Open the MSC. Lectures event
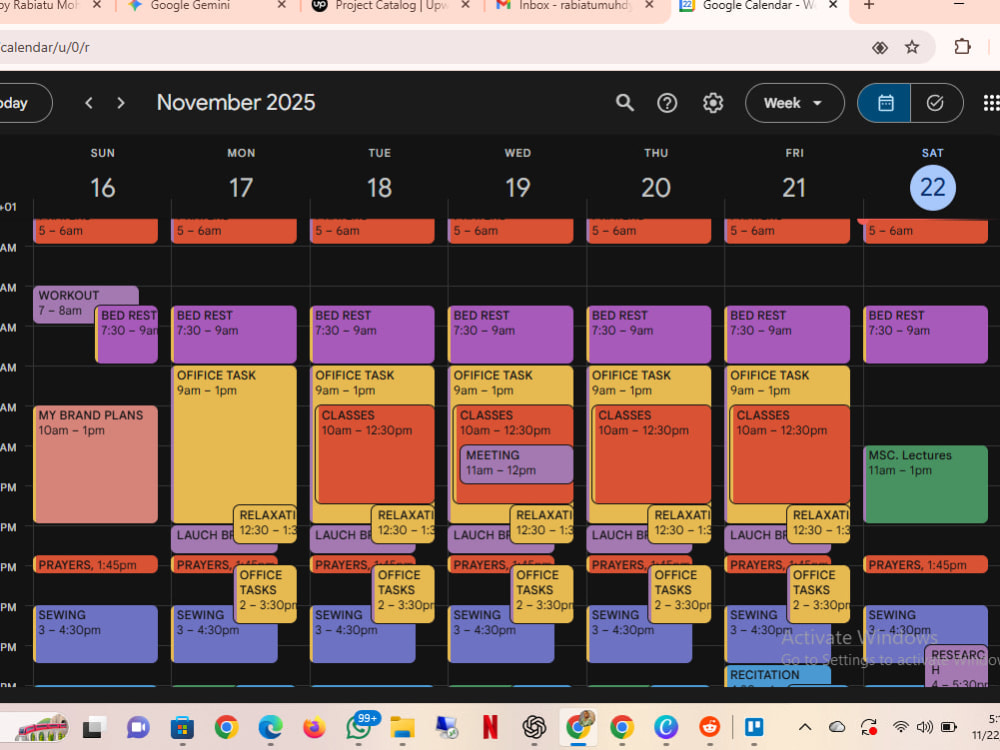This screenshot has width=1000, height=750. pyautogui.click(x=925, y=485)
